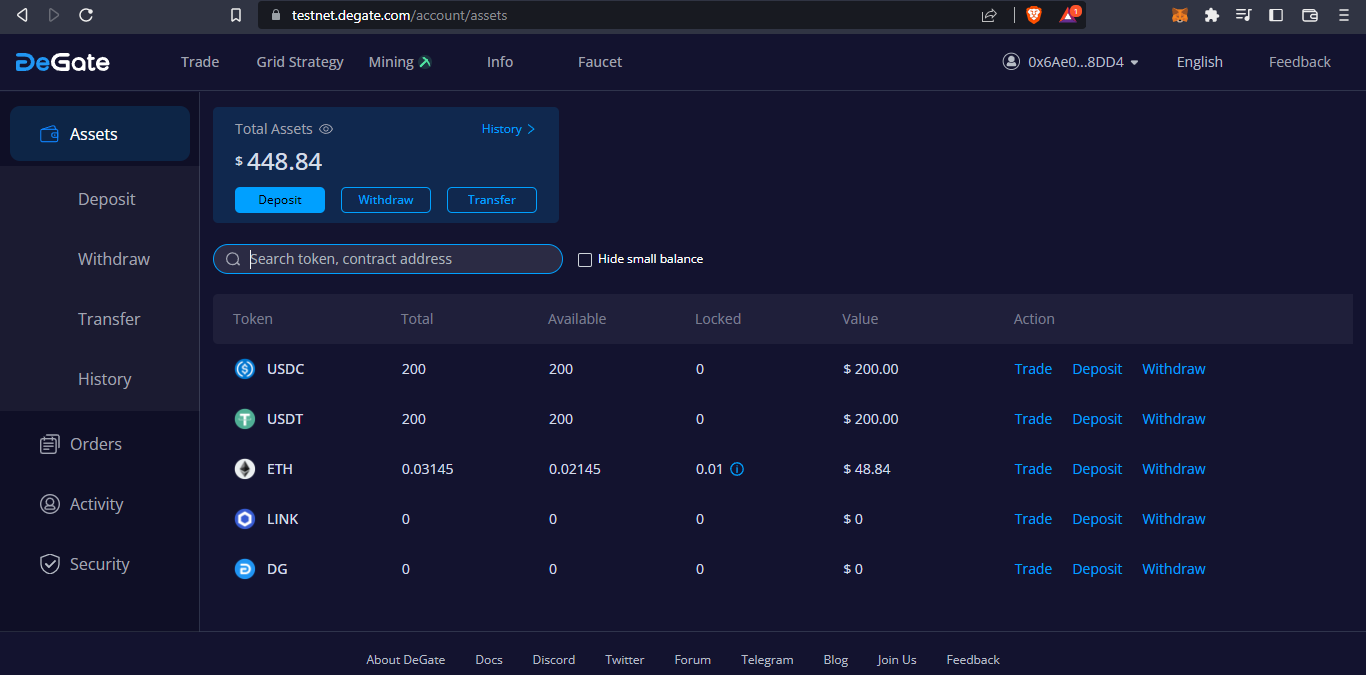Click Deposit link in the ETH row
The height and width of the screenshot is (675, 1366).
coord(1097,469)
